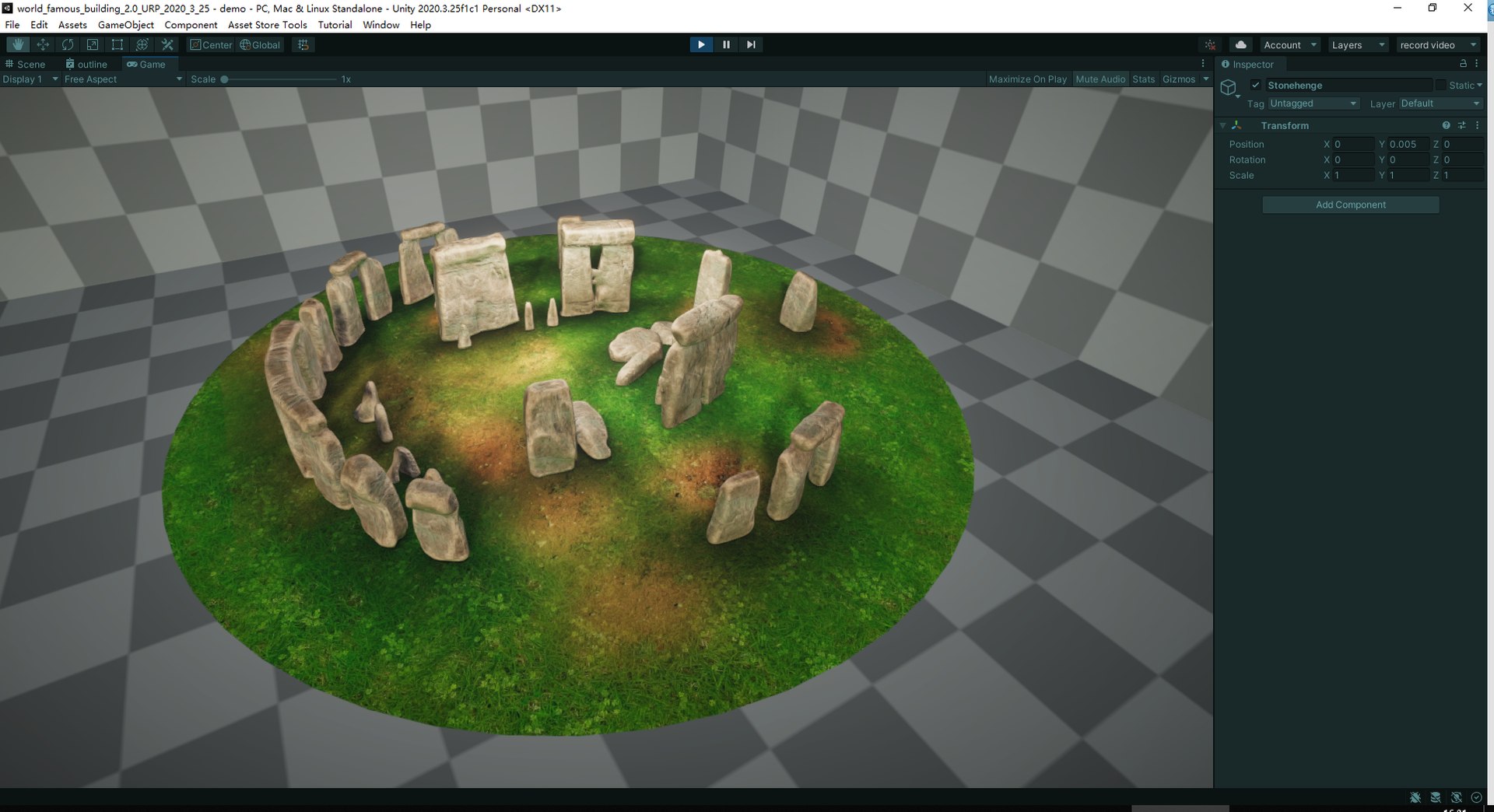1494x812 pixels.
Task: Open cloud services icon
Action: click(1241, 44)
